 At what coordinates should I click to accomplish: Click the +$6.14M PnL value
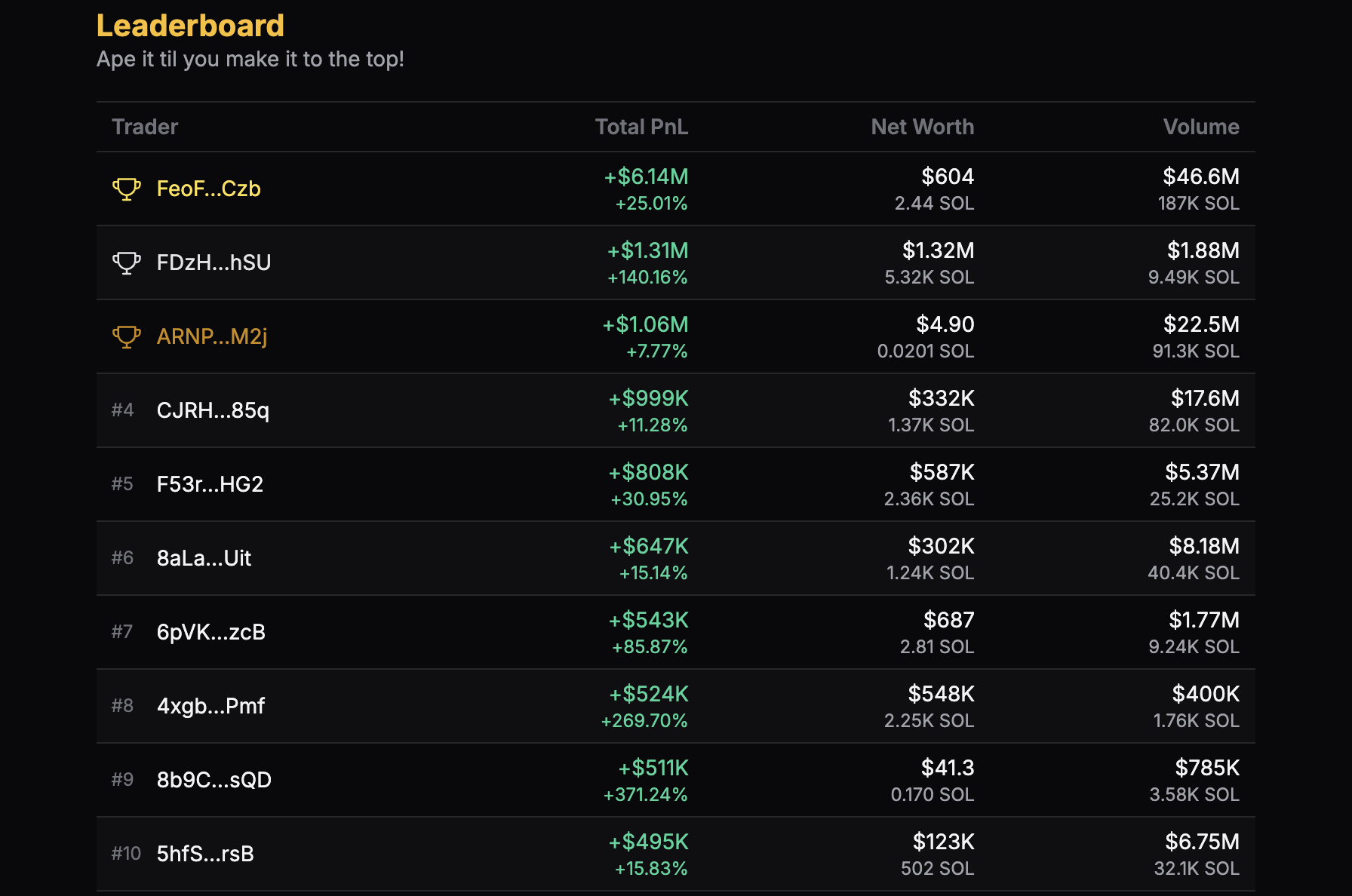646,176
